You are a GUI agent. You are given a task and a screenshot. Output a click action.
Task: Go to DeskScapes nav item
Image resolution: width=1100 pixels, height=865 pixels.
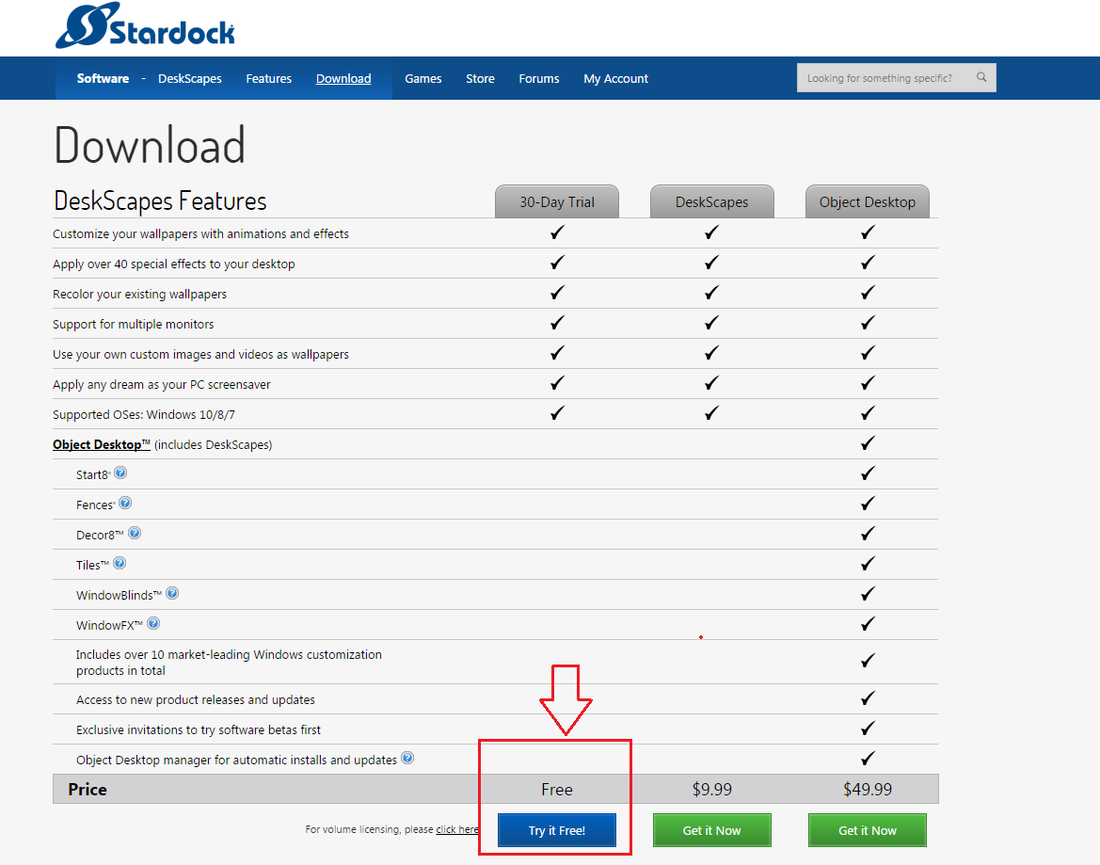[189, 79]
